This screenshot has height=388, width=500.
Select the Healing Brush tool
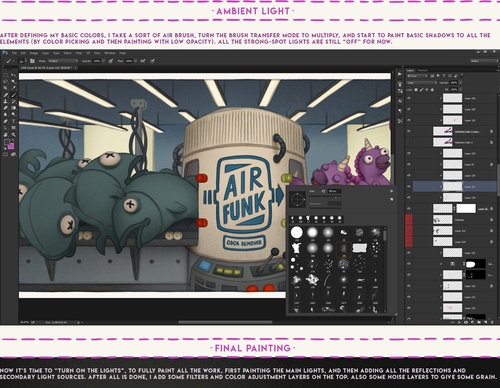click(6, 95)
